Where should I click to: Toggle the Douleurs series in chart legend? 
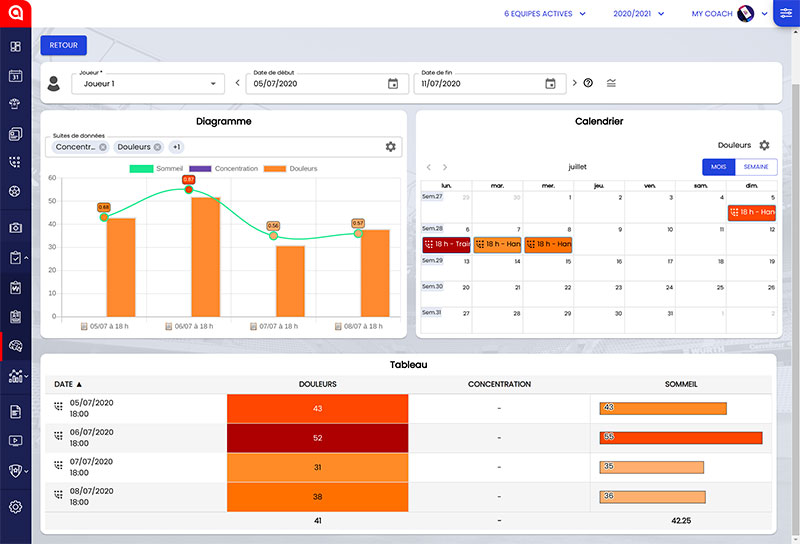[x=290, y=168]
